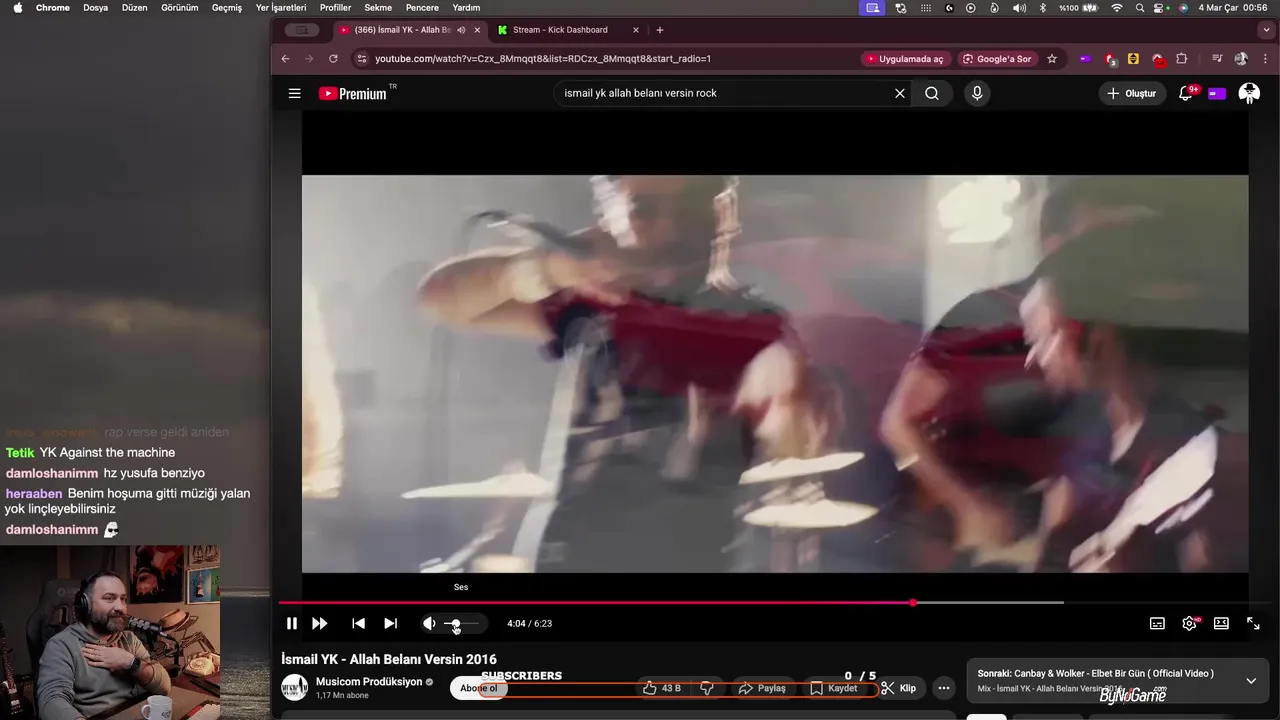Click Uygulamada aç button in address bar
1280x720 pixels.
pos(905,59)
